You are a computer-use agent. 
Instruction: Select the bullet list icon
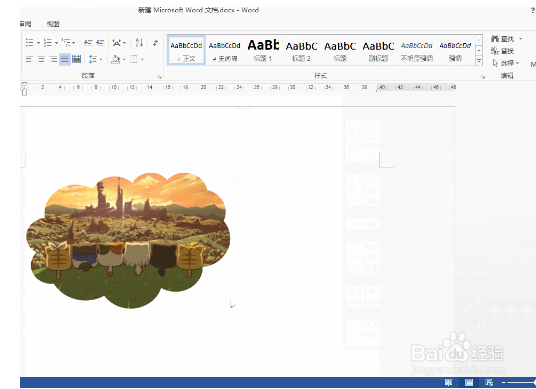[x=29, y=43]
